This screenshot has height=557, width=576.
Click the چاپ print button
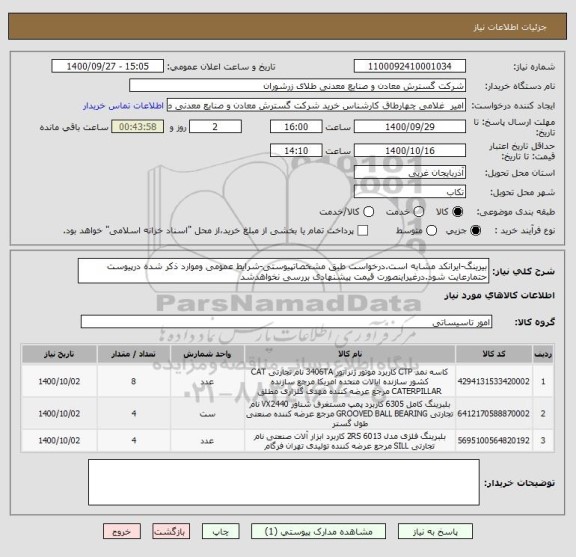pos(221,532)
